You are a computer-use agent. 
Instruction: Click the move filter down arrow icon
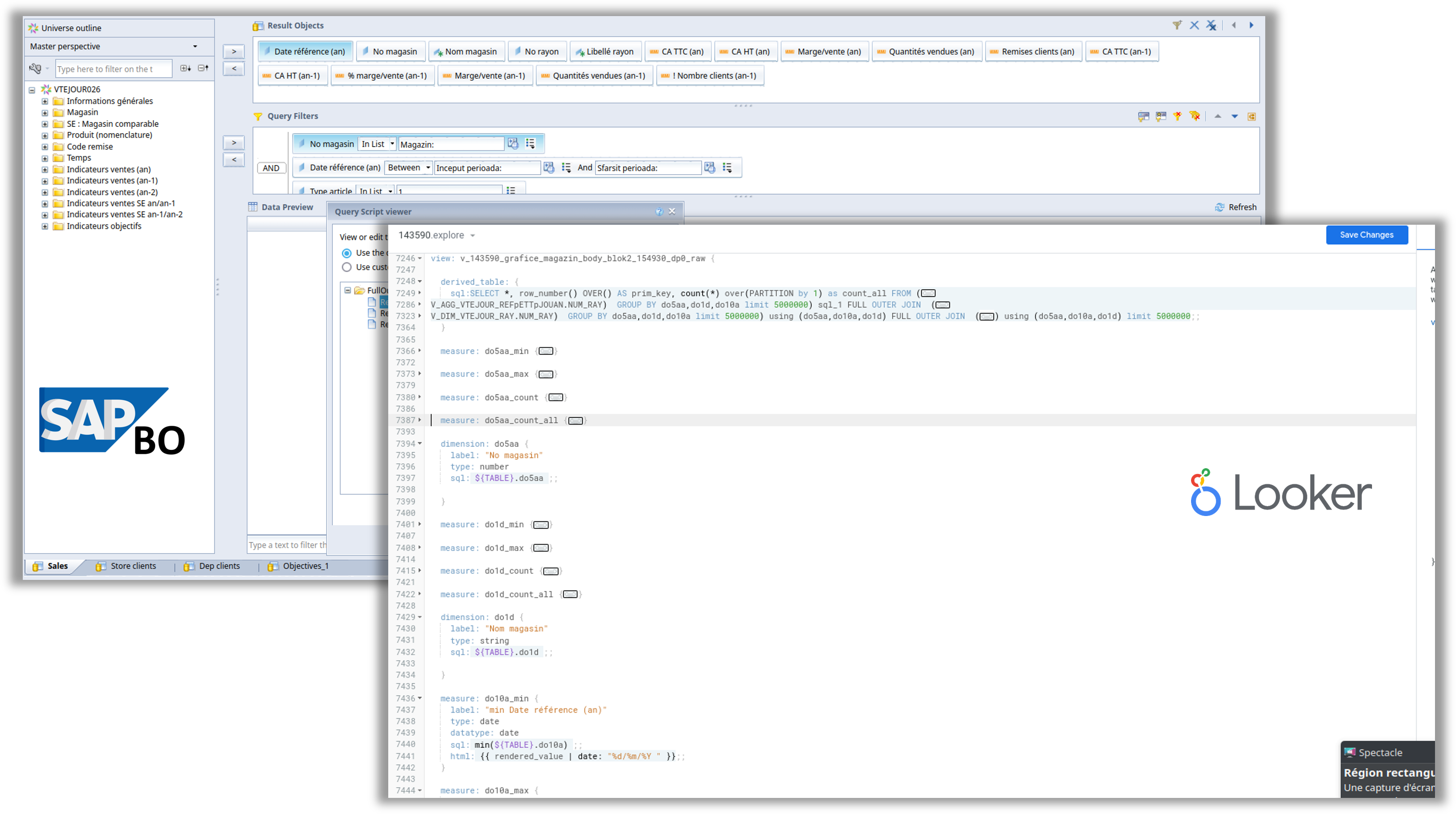pos(1234,117)
